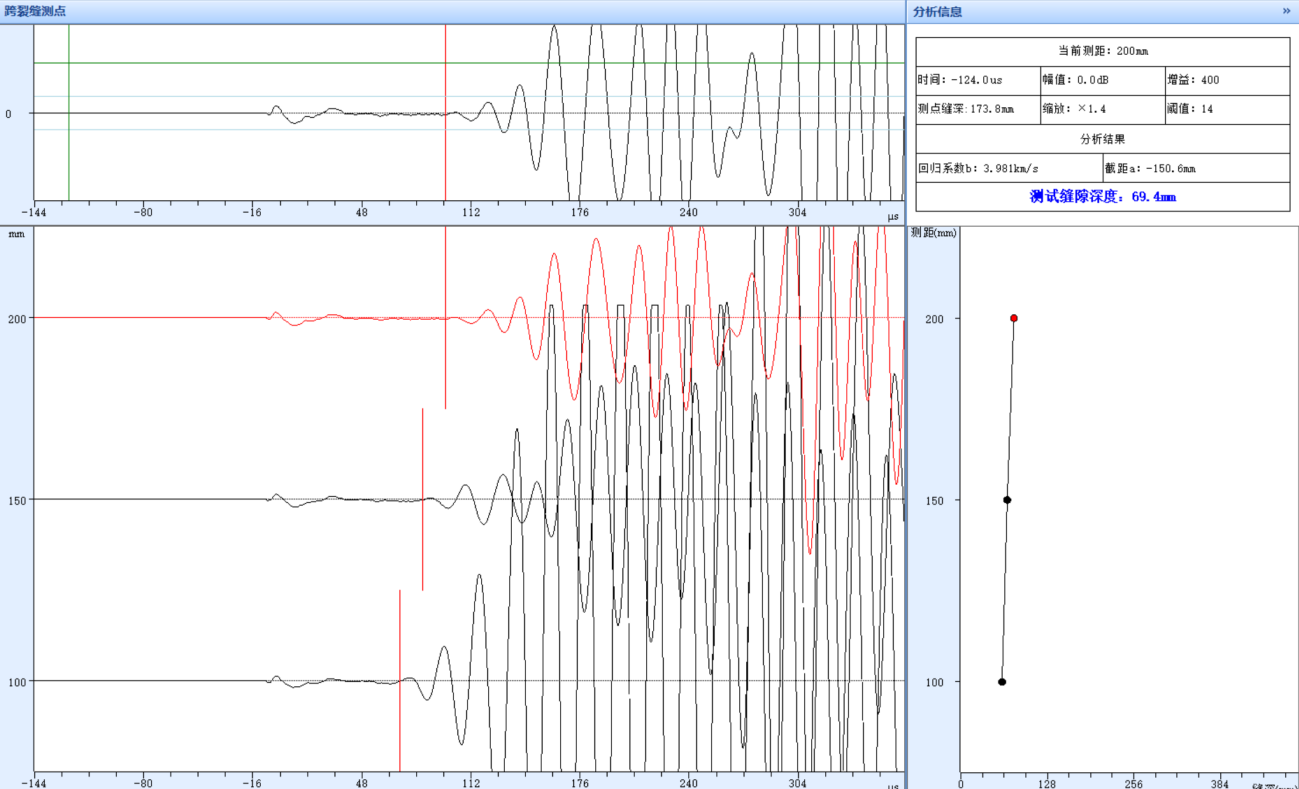Select the 回归系数b 3.981km/s cell

click(x=1008, y=168)
